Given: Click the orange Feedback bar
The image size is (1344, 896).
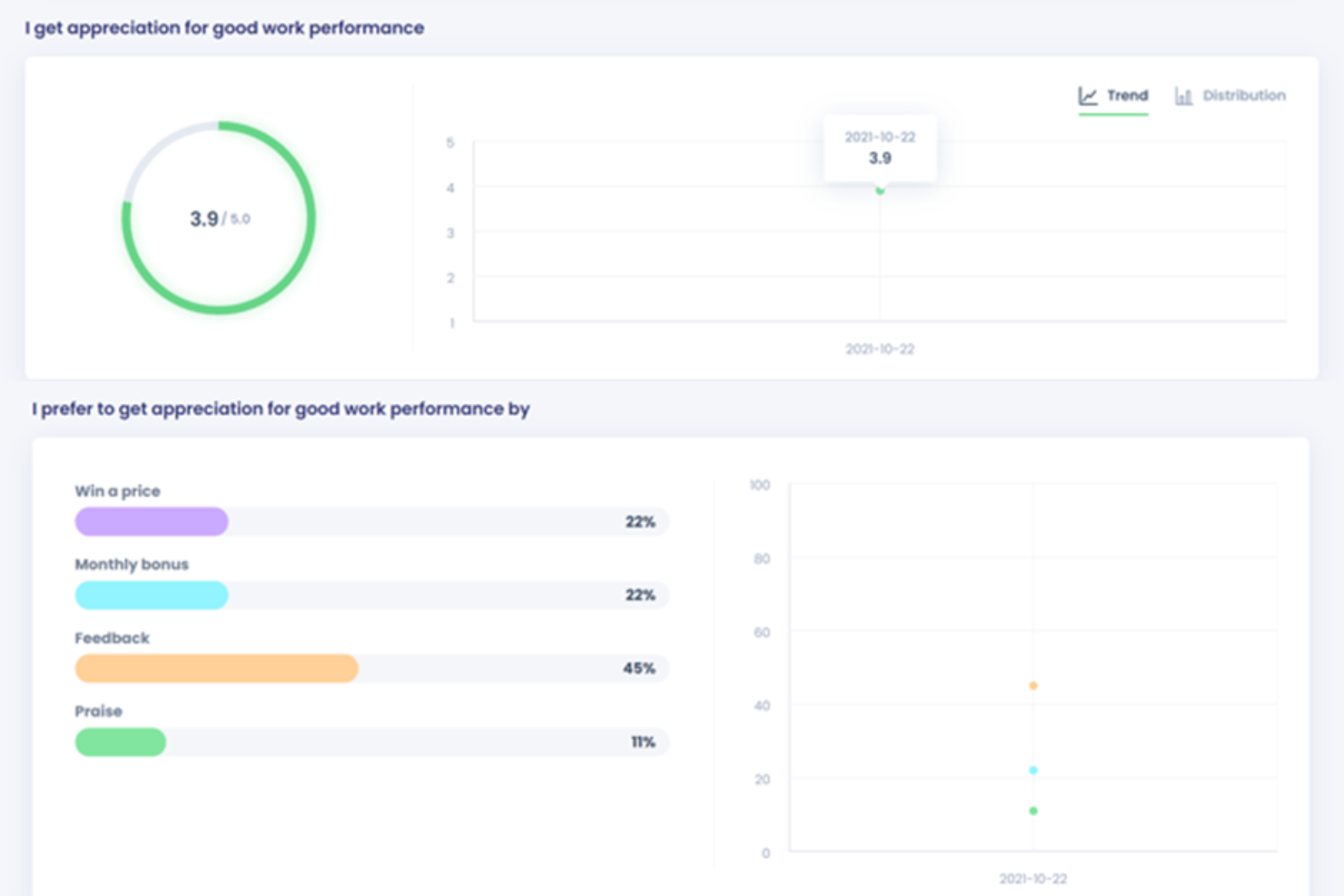Looking at the screenshot, I should [216, 668].
